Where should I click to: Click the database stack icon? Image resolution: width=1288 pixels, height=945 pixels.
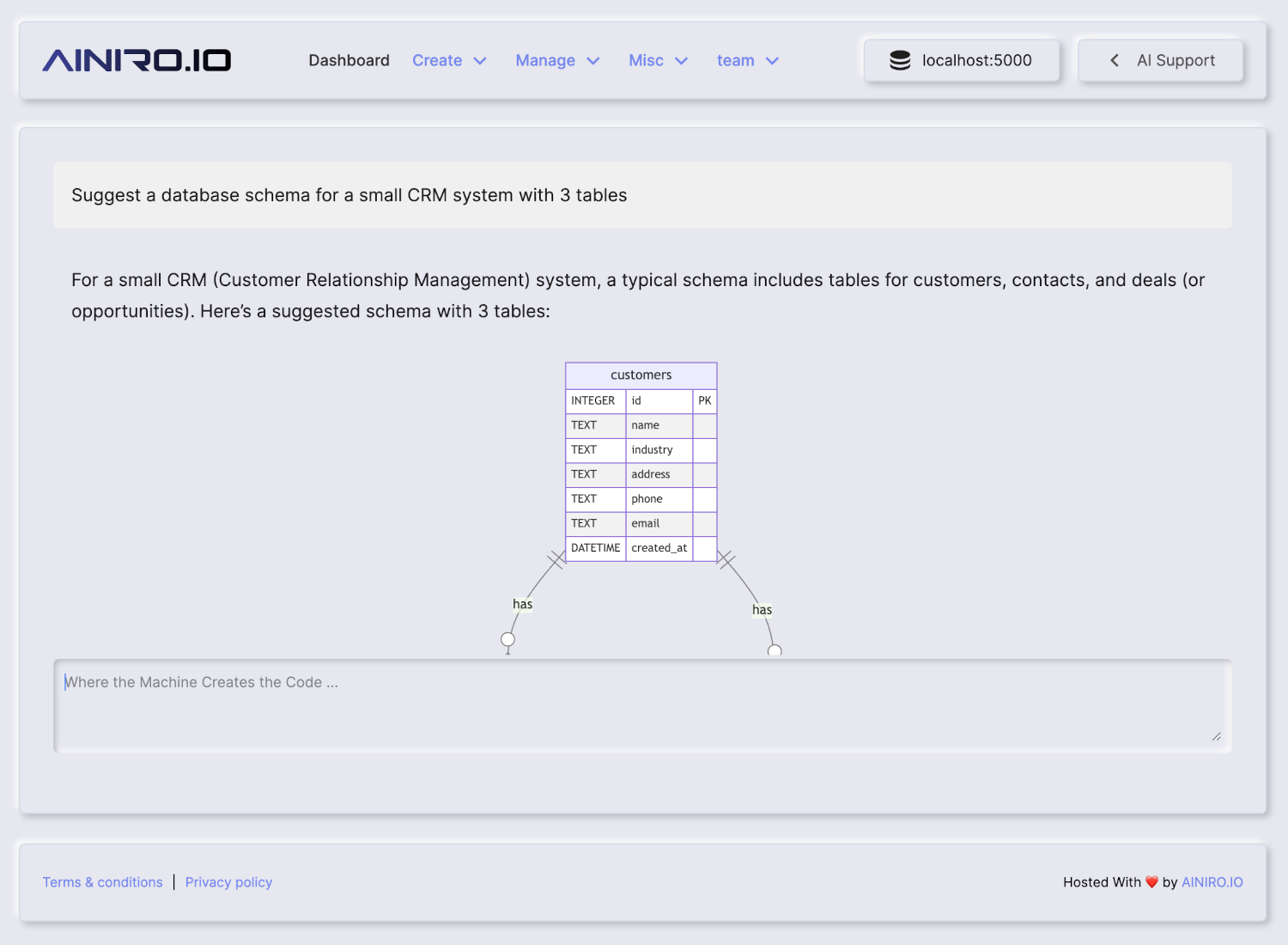pos(900,60)
